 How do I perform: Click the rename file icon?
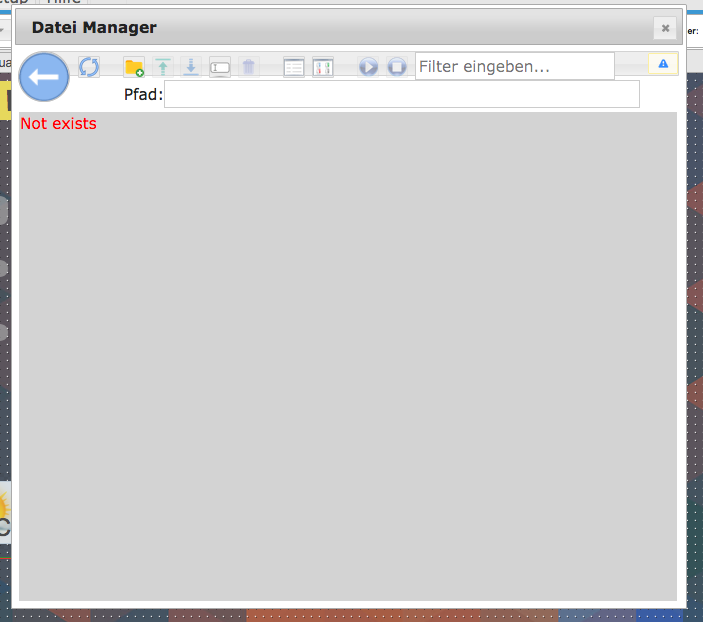[x=220, y=67]
